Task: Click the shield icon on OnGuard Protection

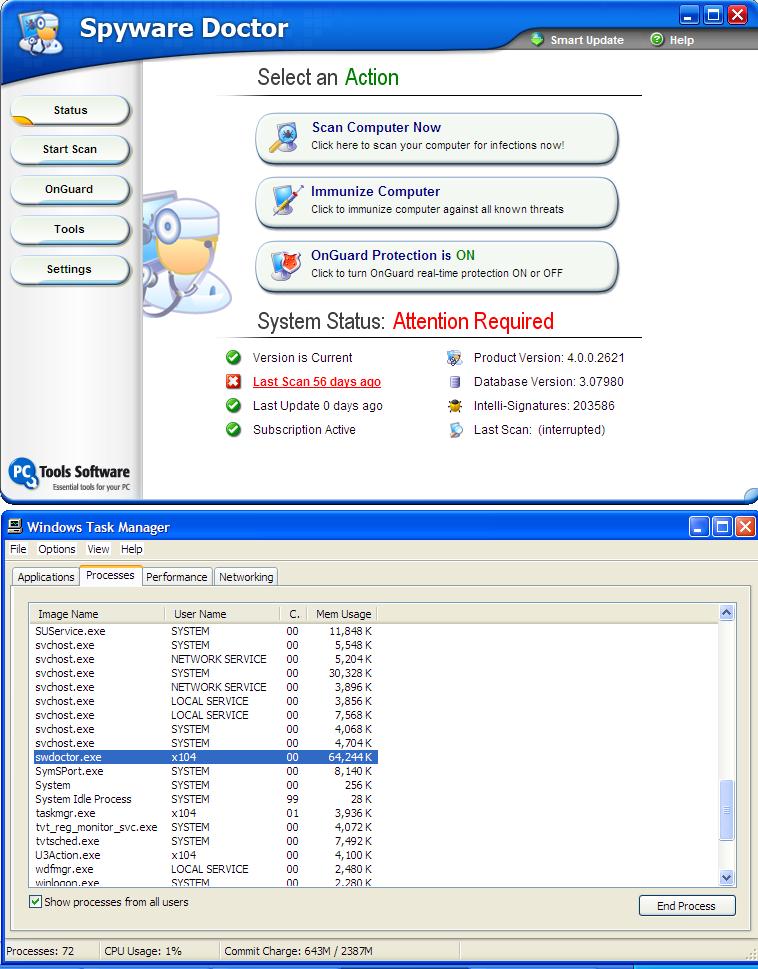Action: point(286,266)
